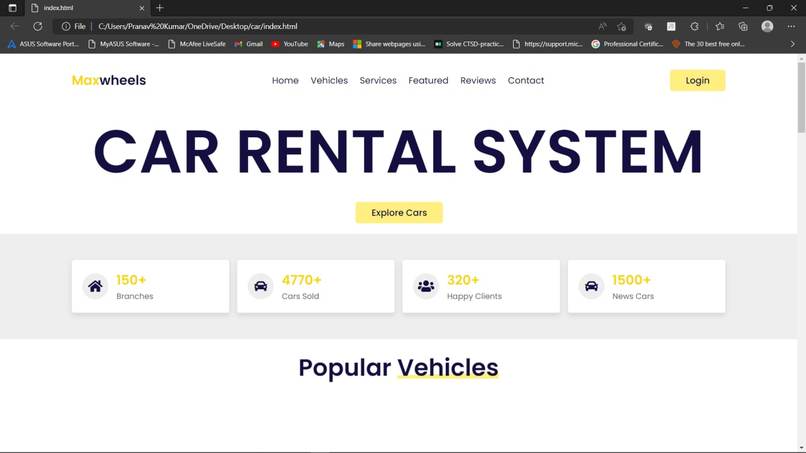Open a new tab with plus button
The image size is (806, 453).
[160, 8]
